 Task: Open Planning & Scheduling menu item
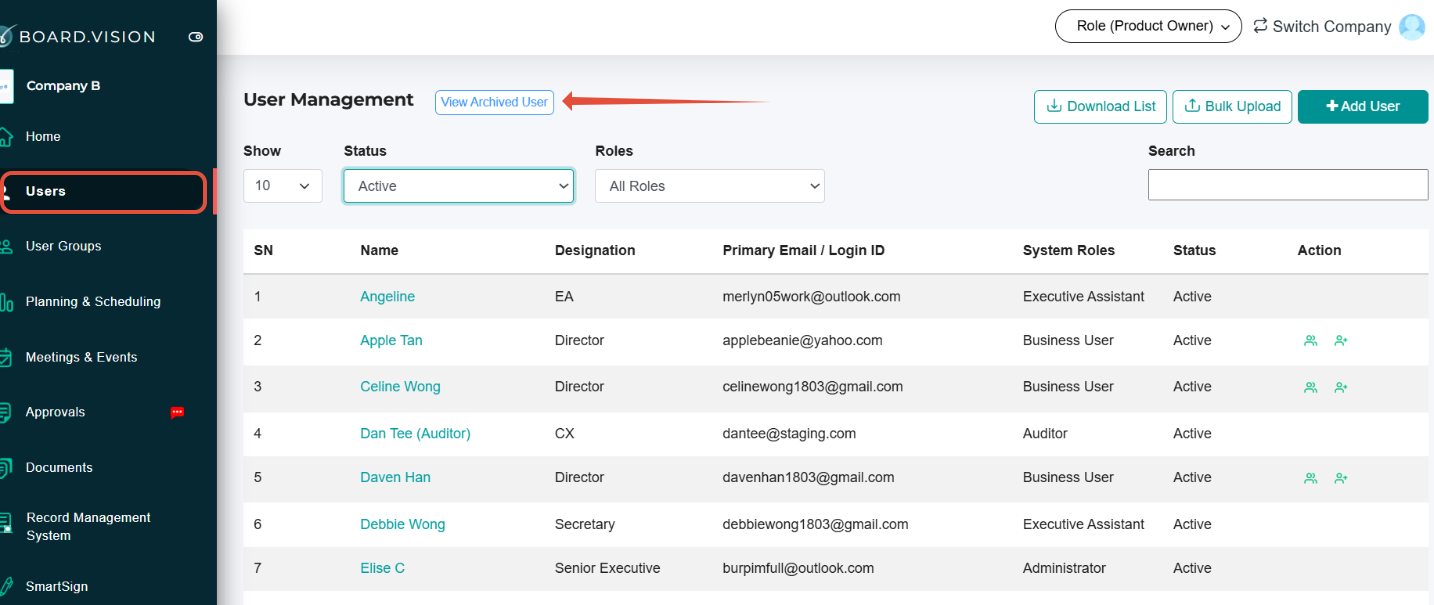pyautogui.click(x=93, y=302)
